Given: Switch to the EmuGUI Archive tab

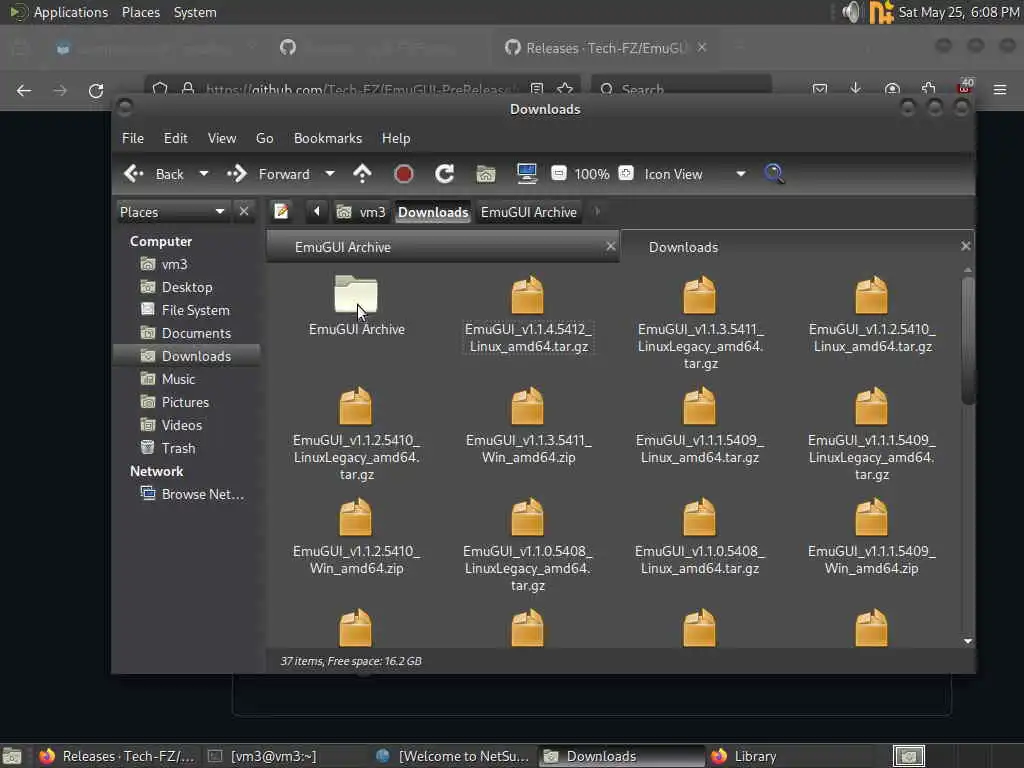Looking at the screenshot, I should point(343,247).
